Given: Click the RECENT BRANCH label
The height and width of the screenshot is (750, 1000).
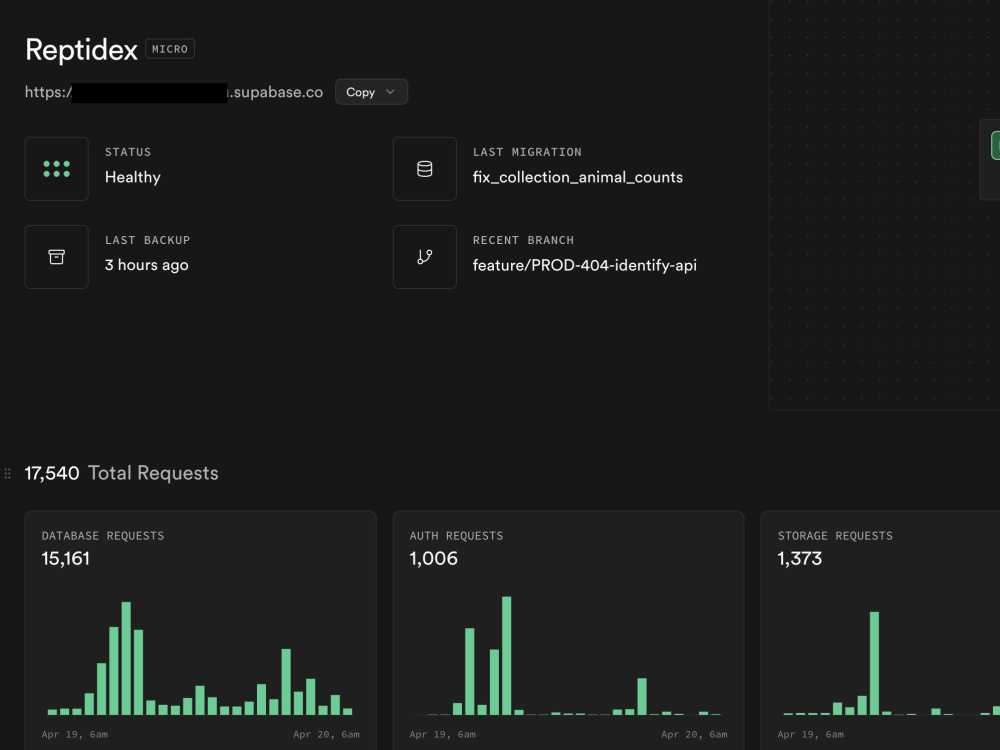Looking at the screenshot, I should tap(524, 240).
